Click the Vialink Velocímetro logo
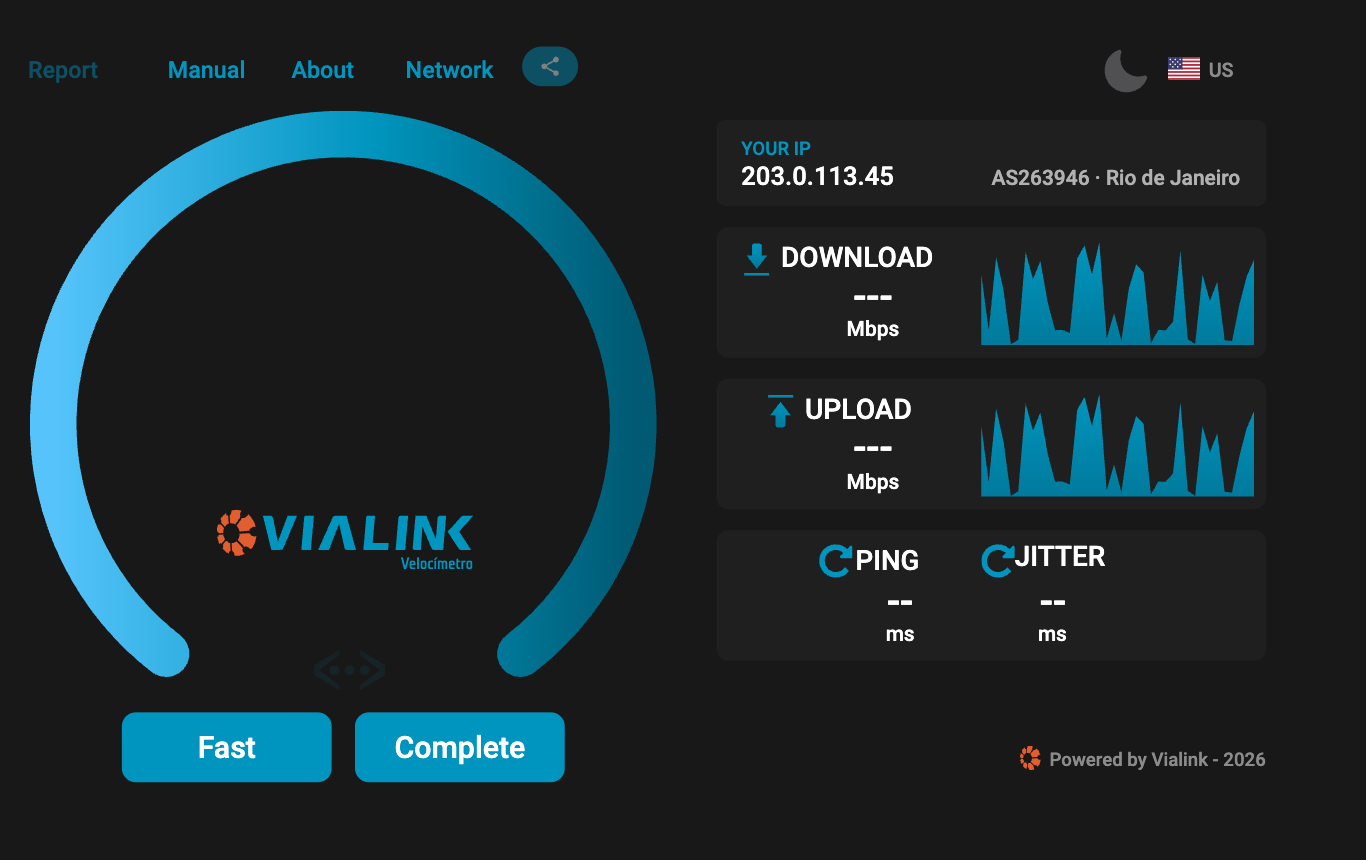Screen dimensions: 1366x860 point(345,538)
